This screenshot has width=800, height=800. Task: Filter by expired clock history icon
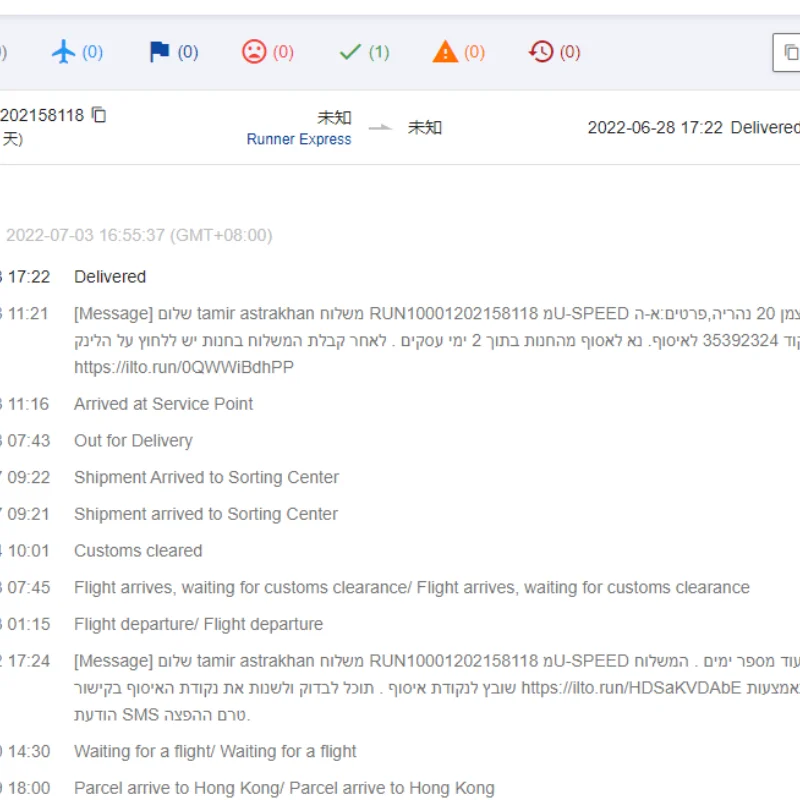[x=541, y=52]
